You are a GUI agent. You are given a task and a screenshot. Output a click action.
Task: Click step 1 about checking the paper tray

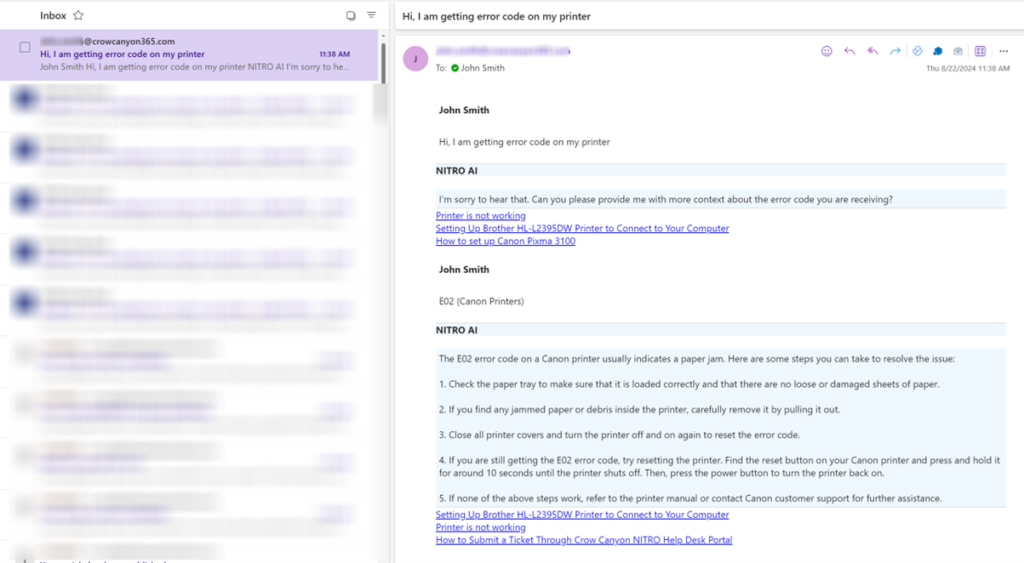click(x=689, y=384)
